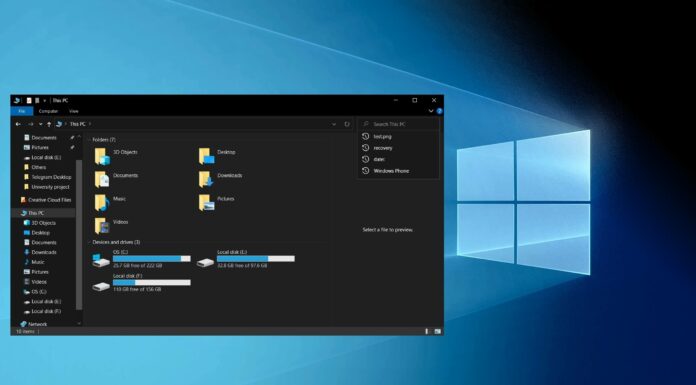This screenshot has height=385, width=696.
Task: Open the recent locations dropdown arrow
Action: tap(41, 124)
